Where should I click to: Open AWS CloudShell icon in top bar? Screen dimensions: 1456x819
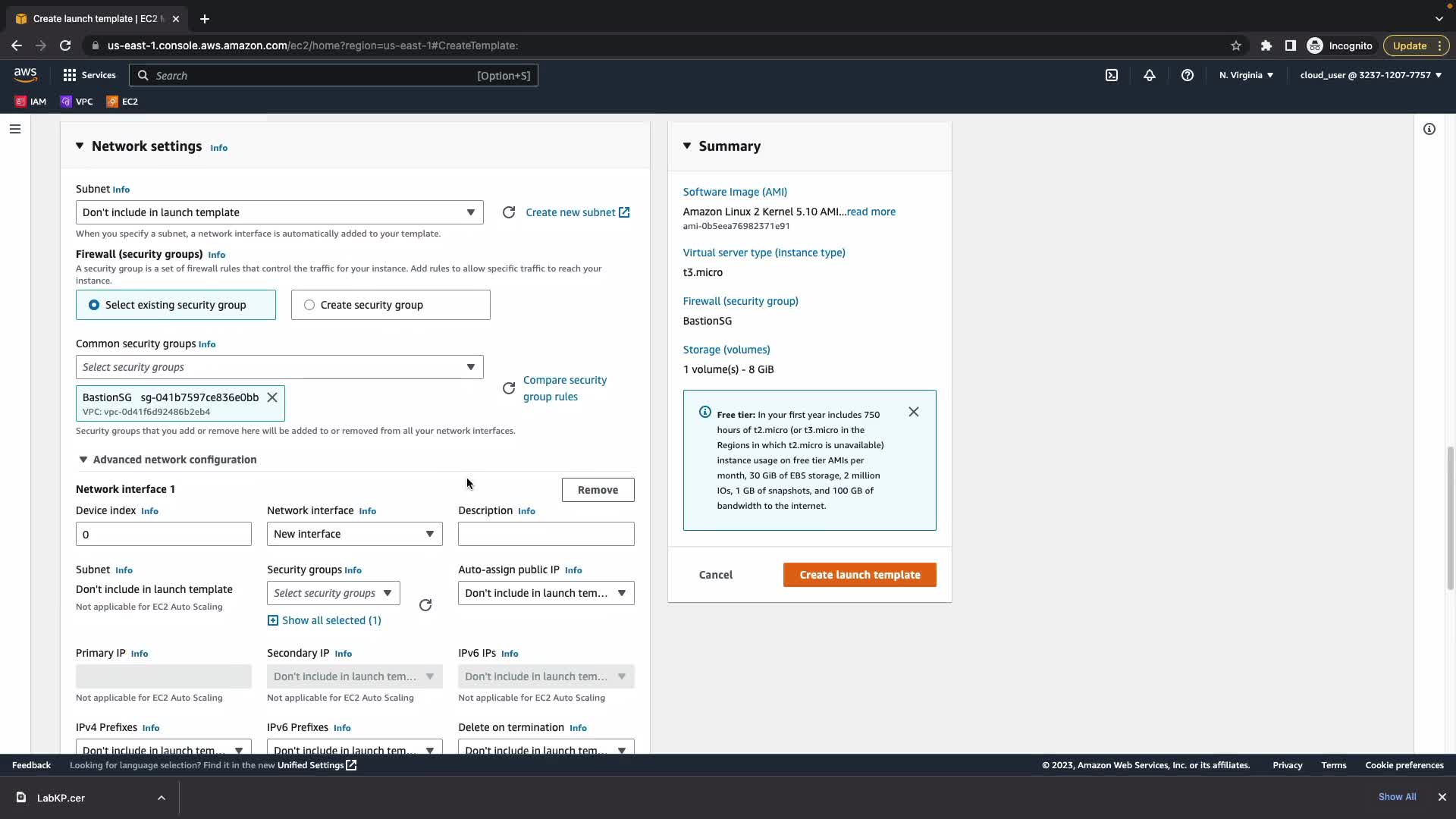1111,75
